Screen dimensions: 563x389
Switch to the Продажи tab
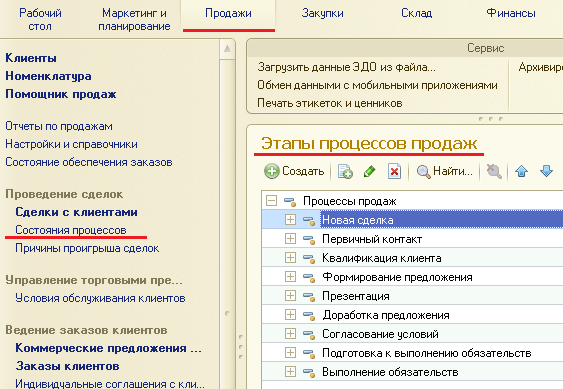[228, 13]
